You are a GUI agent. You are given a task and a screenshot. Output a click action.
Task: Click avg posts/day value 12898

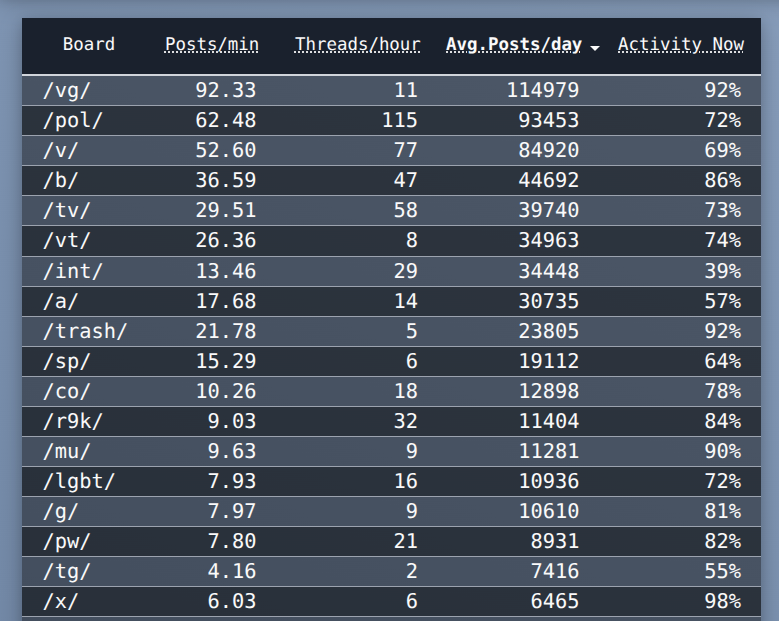pyautogui.click(x=549, y=391)
